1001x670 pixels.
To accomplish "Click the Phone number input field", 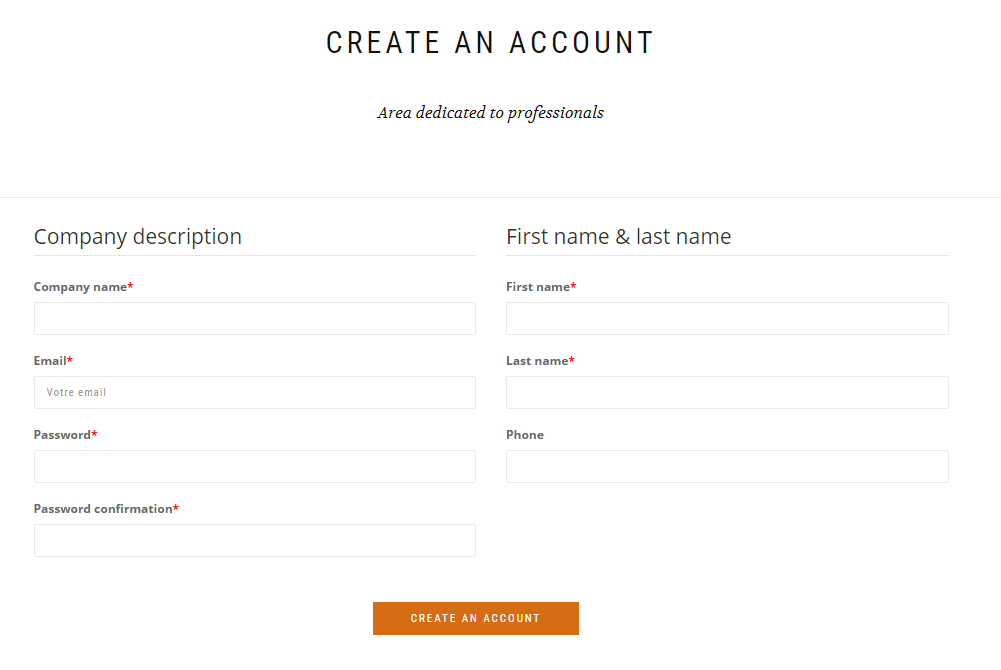I will pyautogui.click(x=727, y=467).
